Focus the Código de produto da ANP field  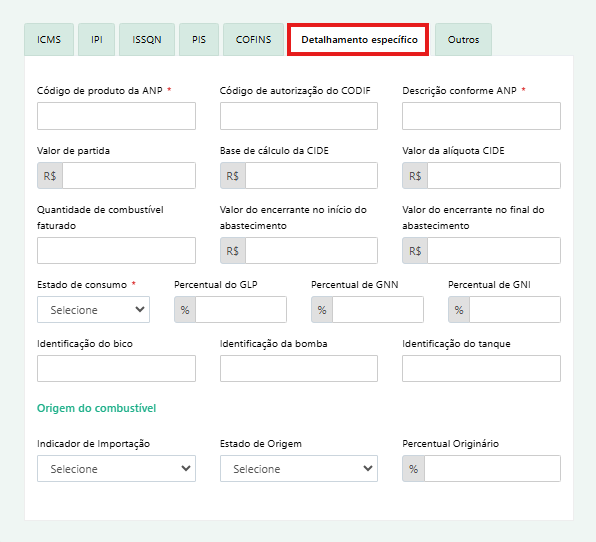[116, 116]
